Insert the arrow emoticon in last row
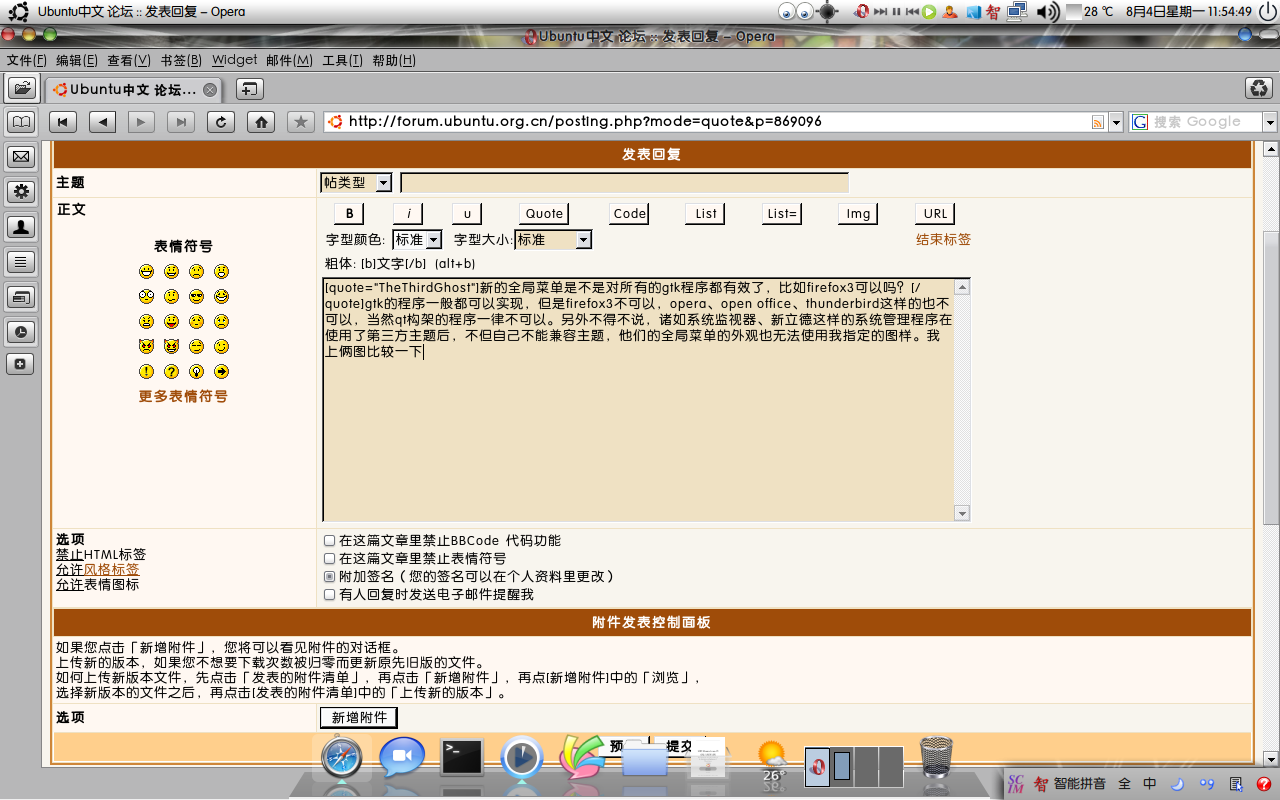Screen dimensions: 1280x800 click(x=222, y=372)
